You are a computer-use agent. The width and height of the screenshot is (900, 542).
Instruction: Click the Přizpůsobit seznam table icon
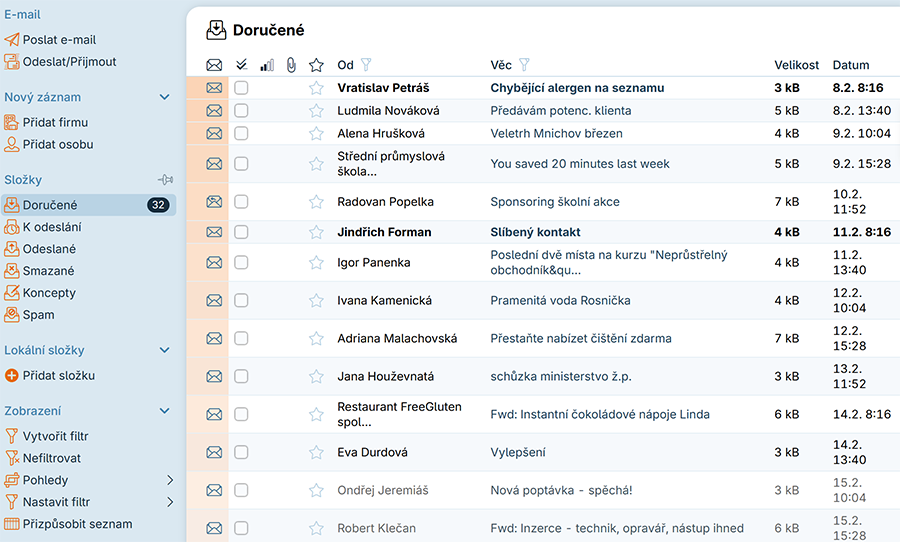(11, 524)
